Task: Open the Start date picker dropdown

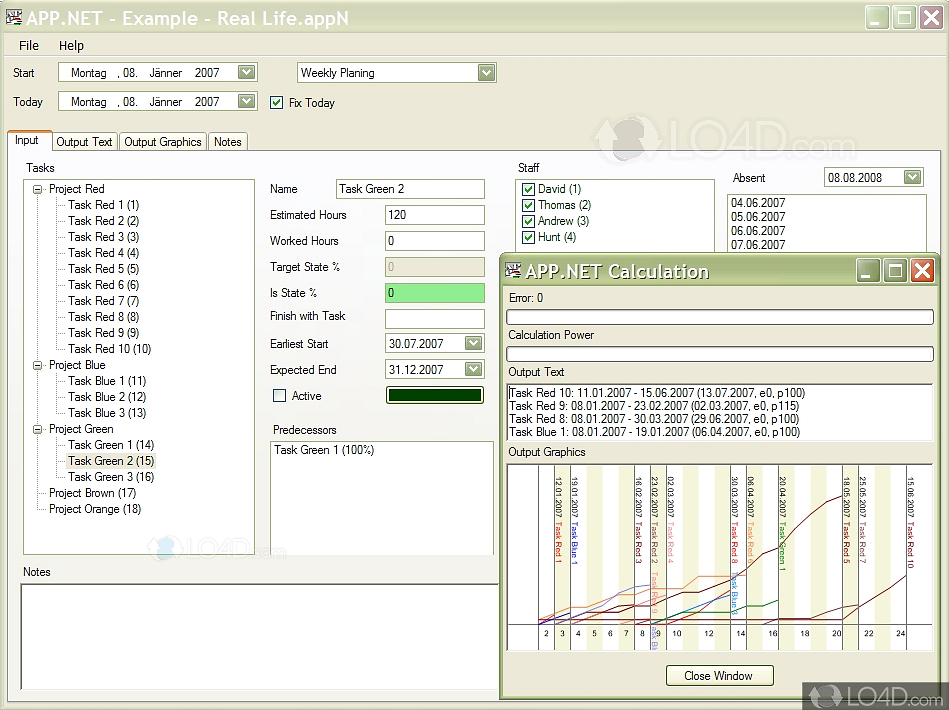Action: point(246,72)
